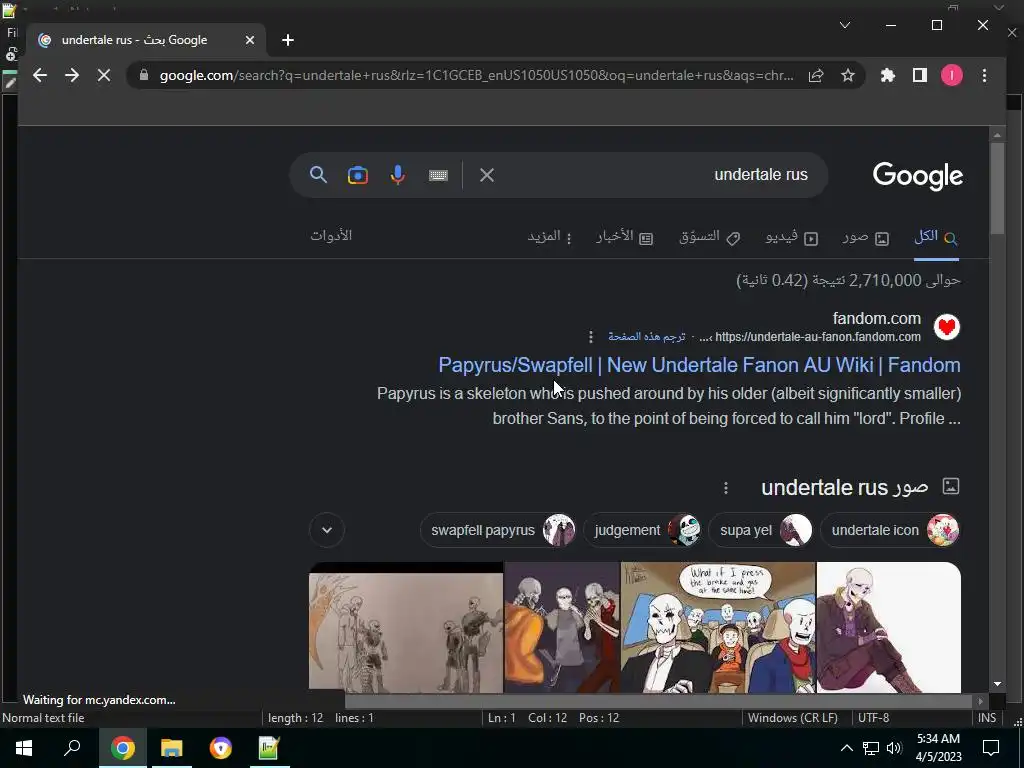This screenshot has width=1024, height=768.
Task: Select the الكل (All) results tab
Action: [936, 236]
